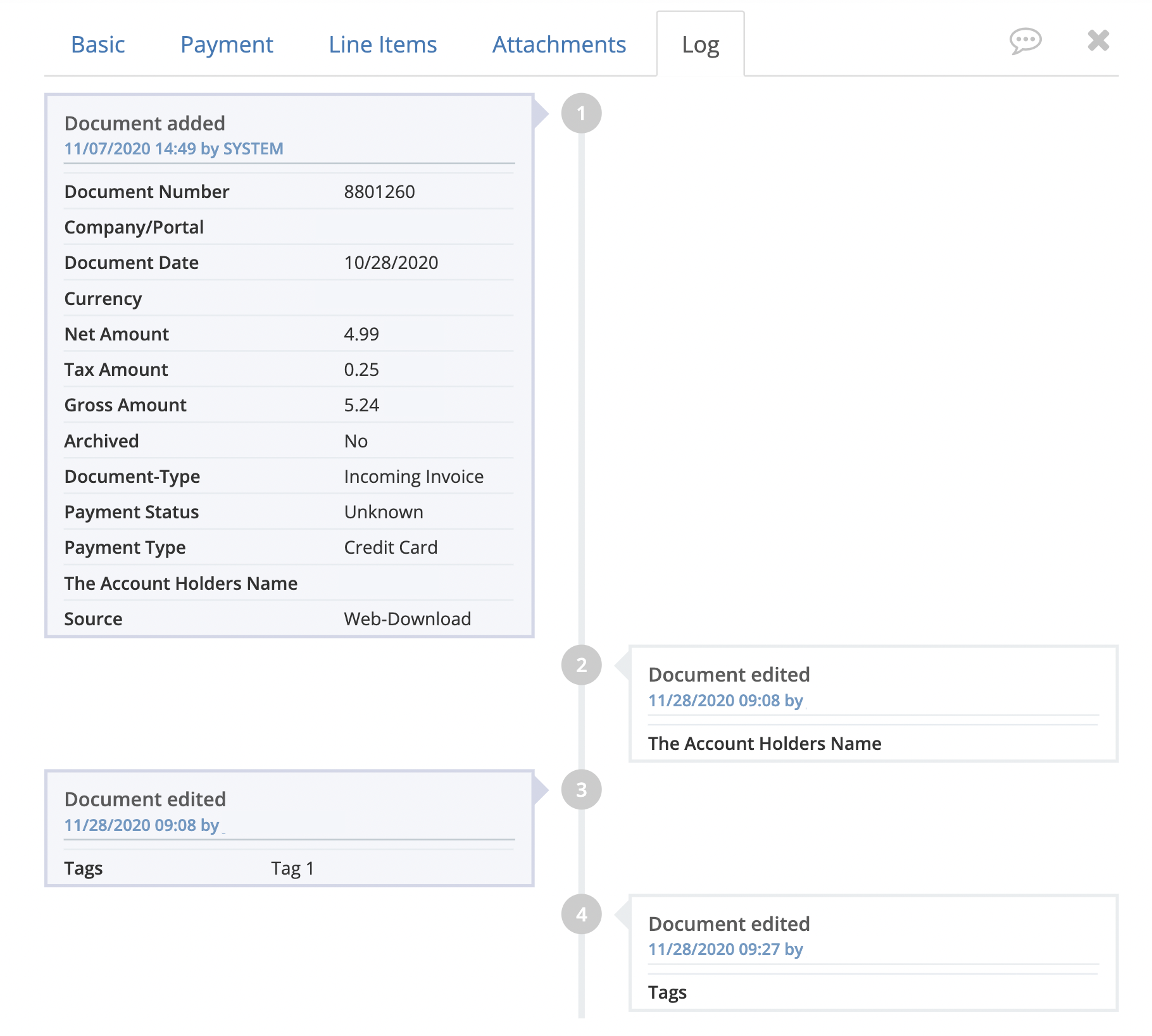Click the timestamp link in log entry 3
Screen dimensions: 1152x1036
click(x=142, y=825)
